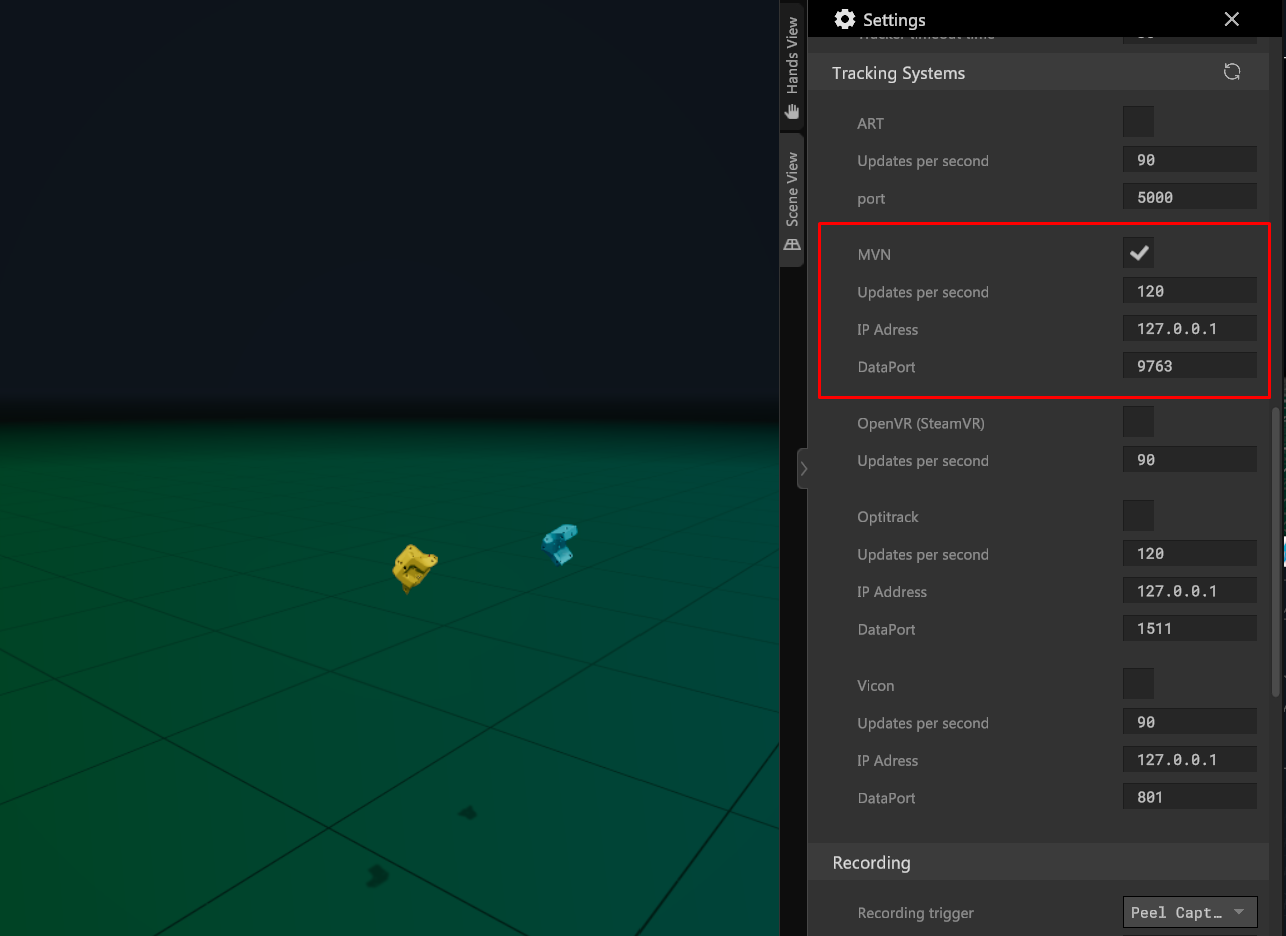
Task: Click the Optitrack label text
Action: 888,517
